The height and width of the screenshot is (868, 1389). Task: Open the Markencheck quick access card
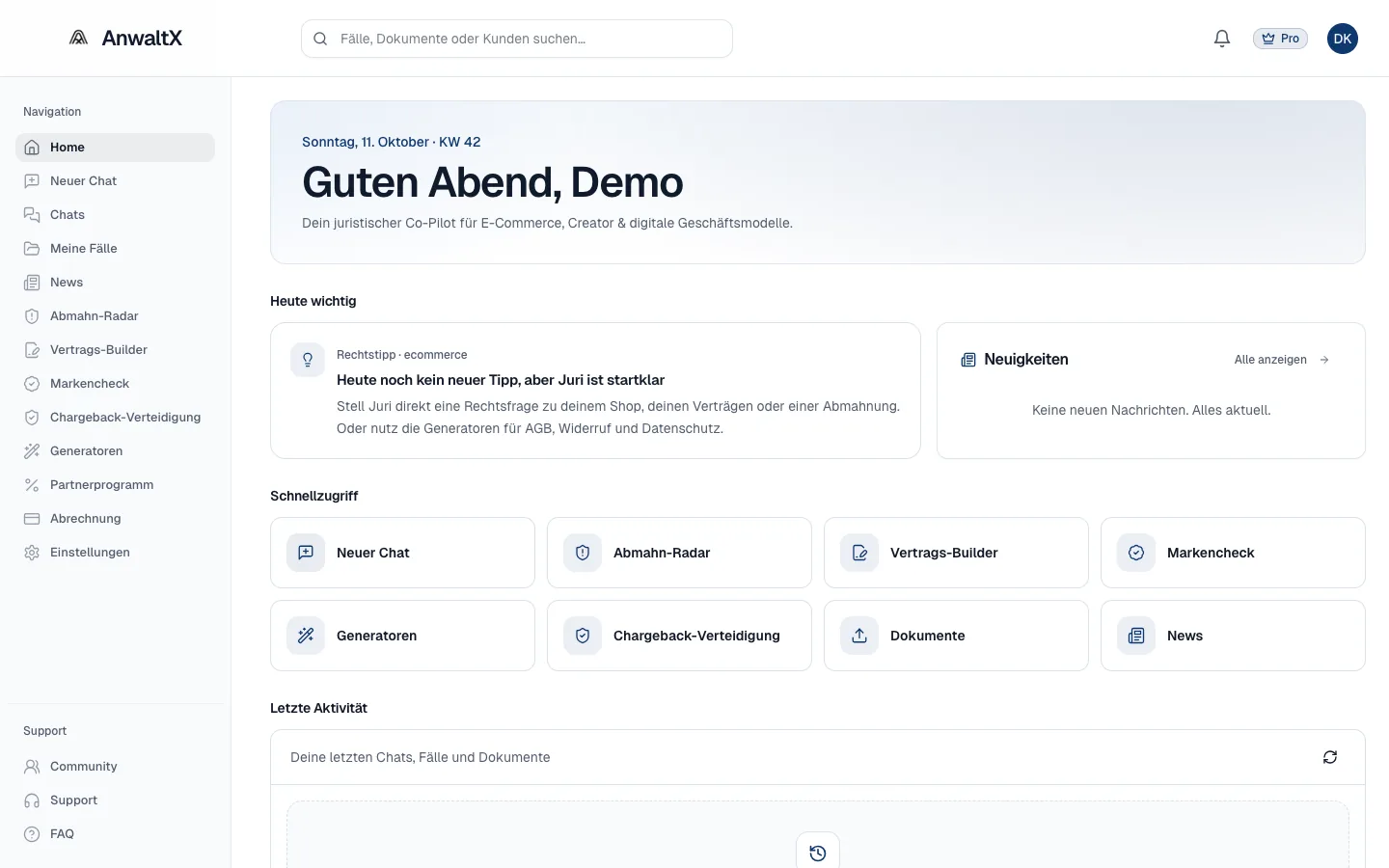[1233, 553]
